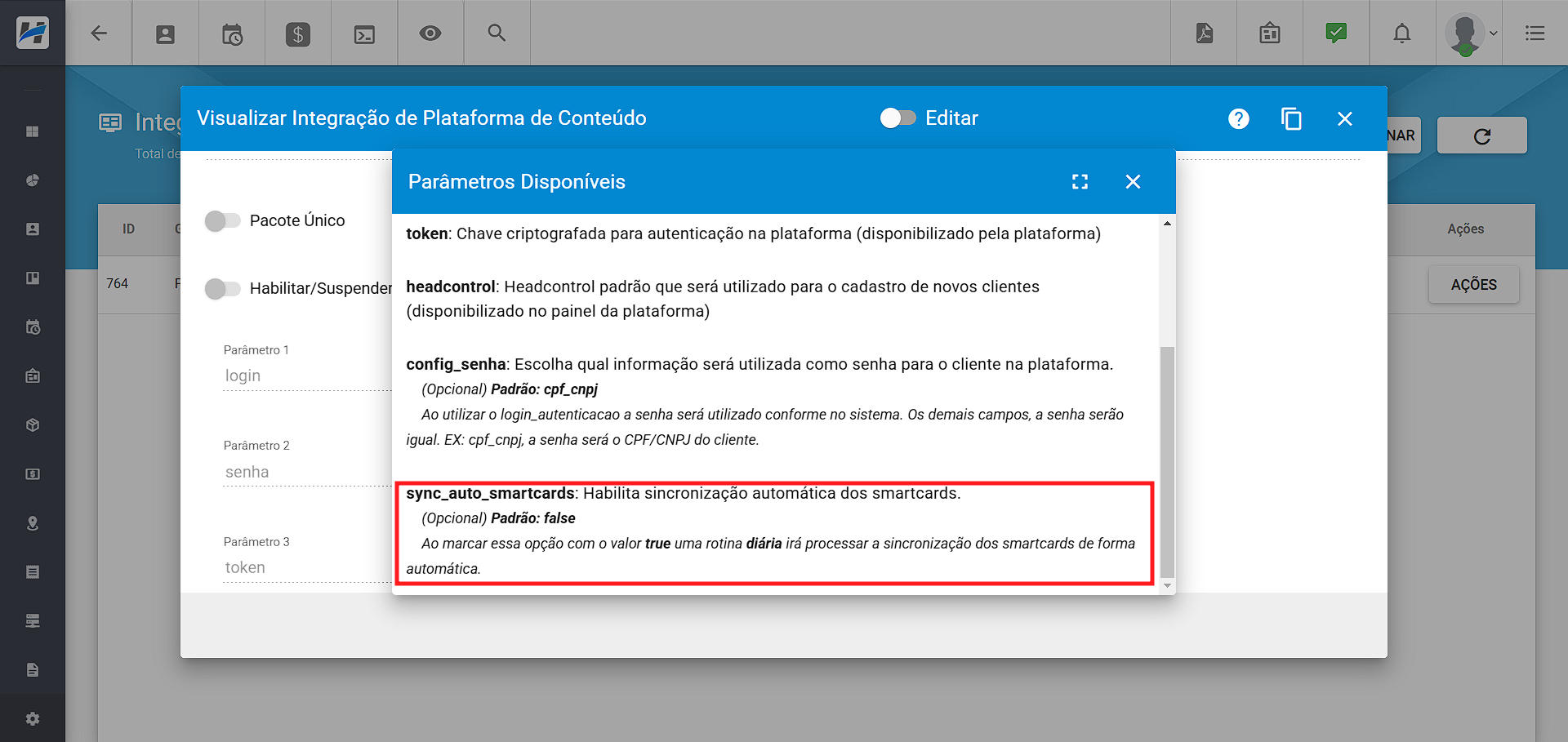Open the calendar clock icon in toolbar
The height and width of the screenshot is (742, 1568).
point(232,34)
